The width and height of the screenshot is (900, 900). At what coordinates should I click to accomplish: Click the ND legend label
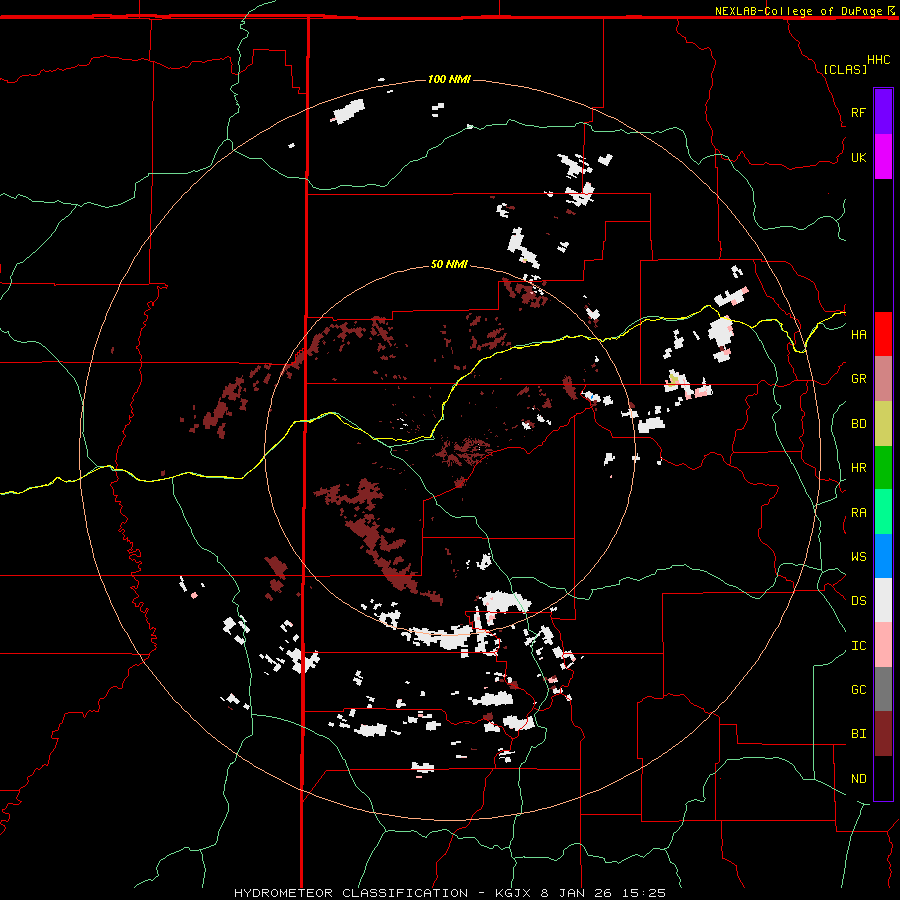(x=858, y=779)
